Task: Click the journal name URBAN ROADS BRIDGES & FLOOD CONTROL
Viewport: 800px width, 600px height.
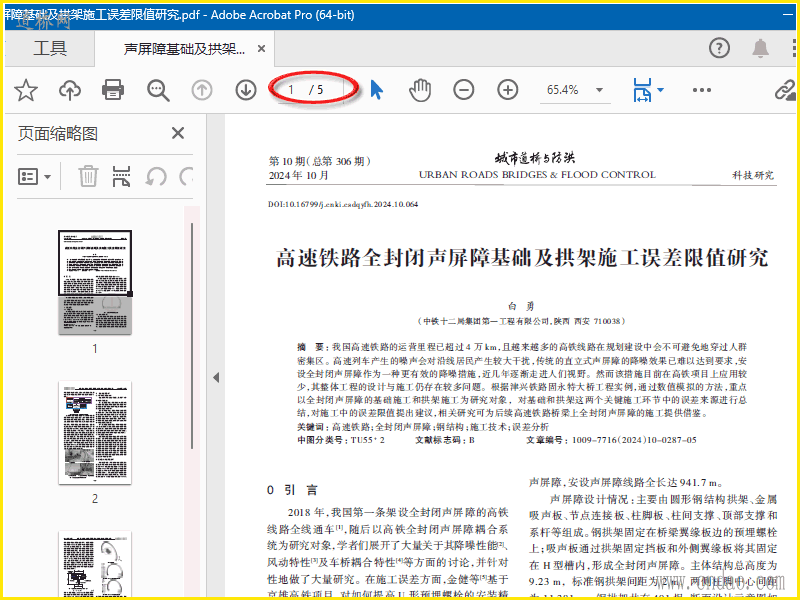Action: (537, 175)
